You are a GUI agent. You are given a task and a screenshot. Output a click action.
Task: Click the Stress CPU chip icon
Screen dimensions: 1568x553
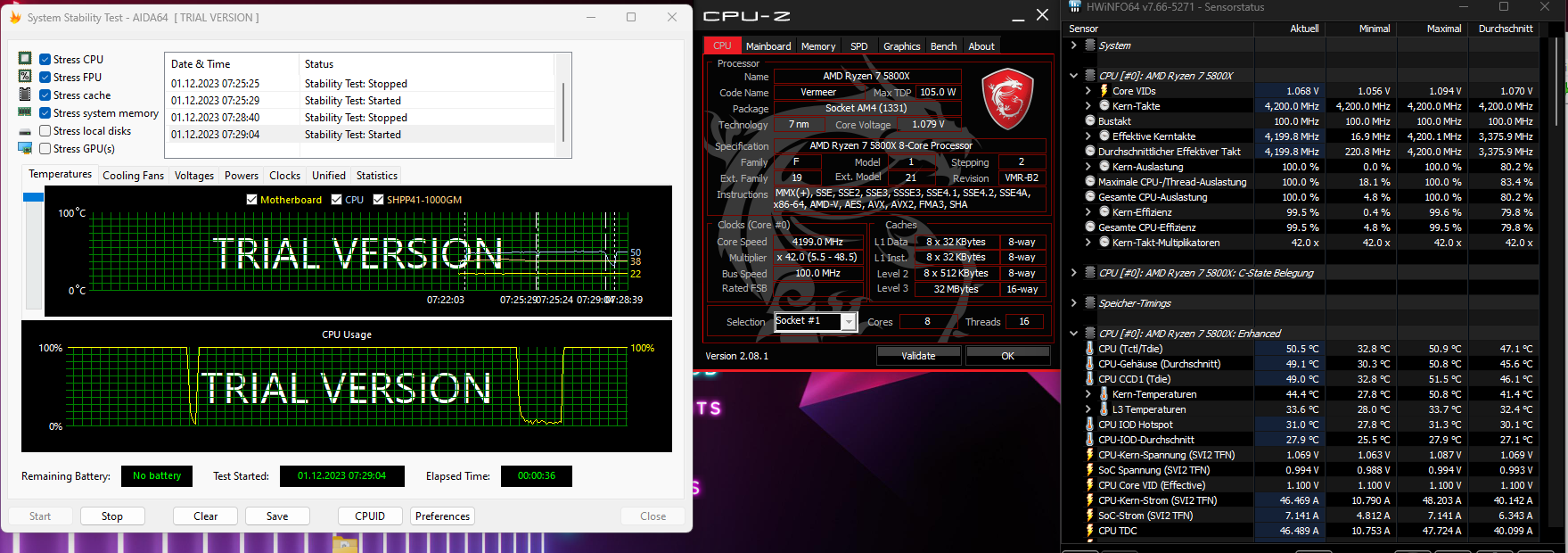coord(25,59)
